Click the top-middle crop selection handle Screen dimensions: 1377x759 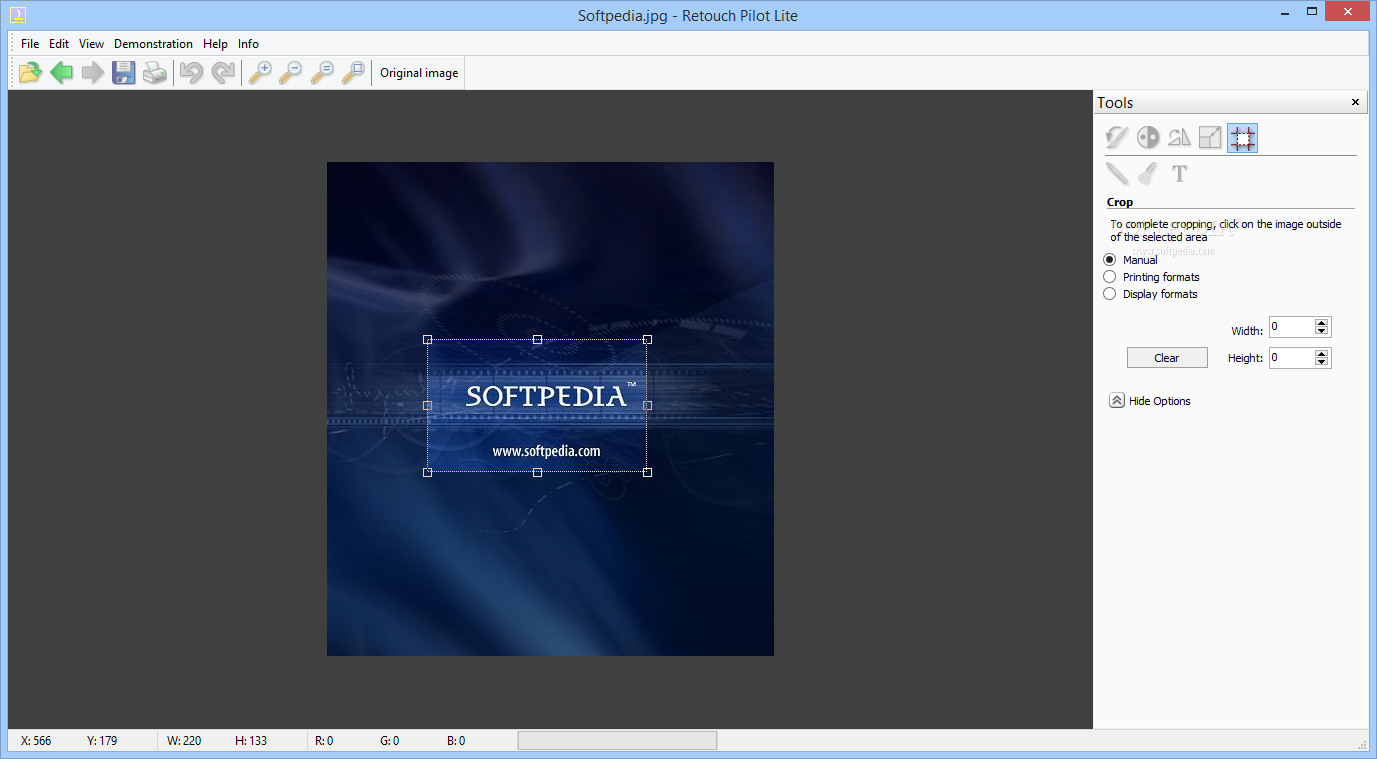[537, 339]
